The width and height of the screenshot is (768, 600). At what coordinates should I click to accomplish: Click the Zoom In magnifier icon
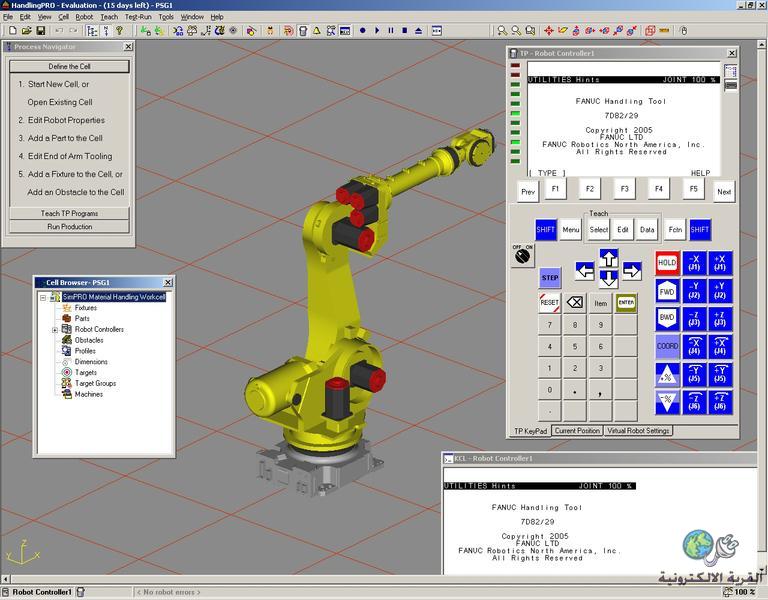[502, 30]
